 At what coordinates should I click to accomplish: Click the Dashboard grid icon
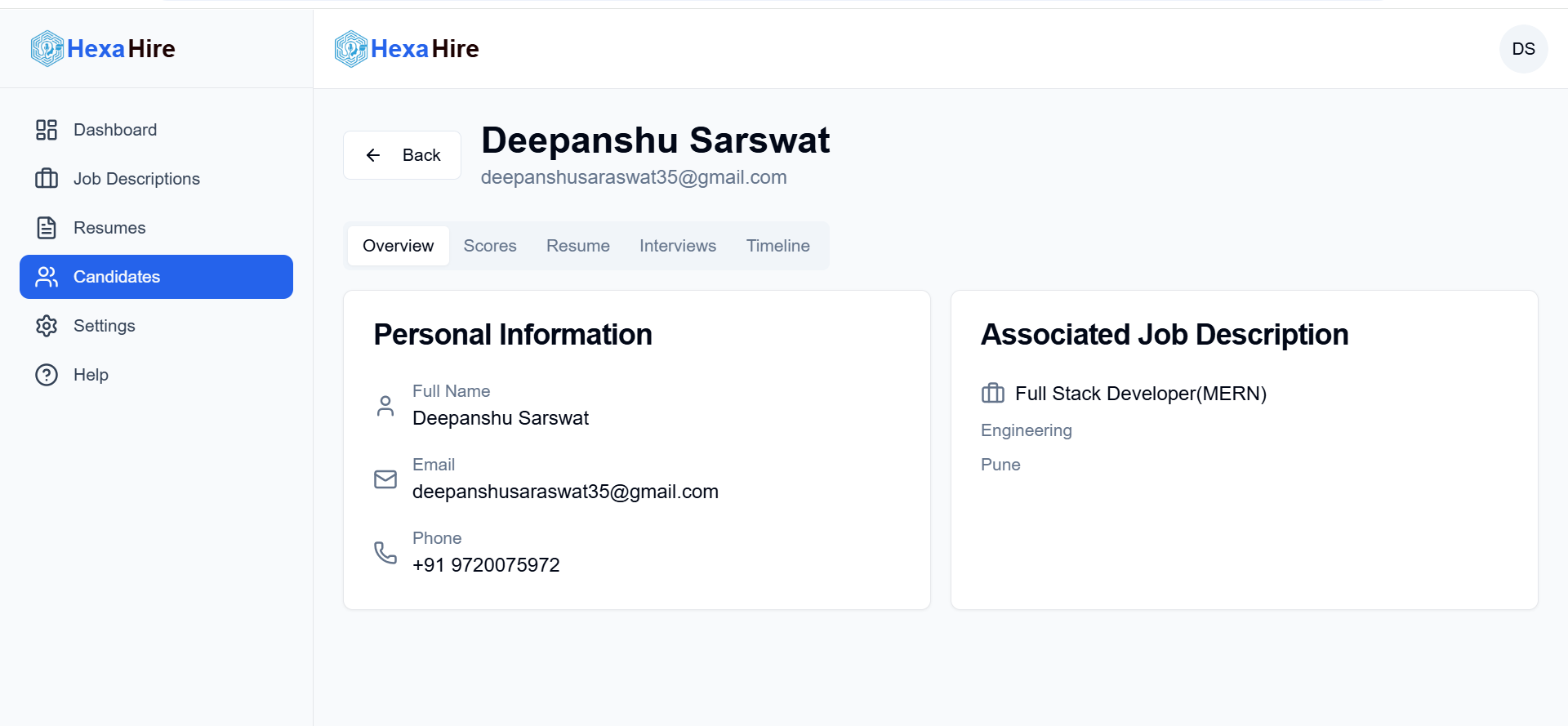click(x=47, y=130)
